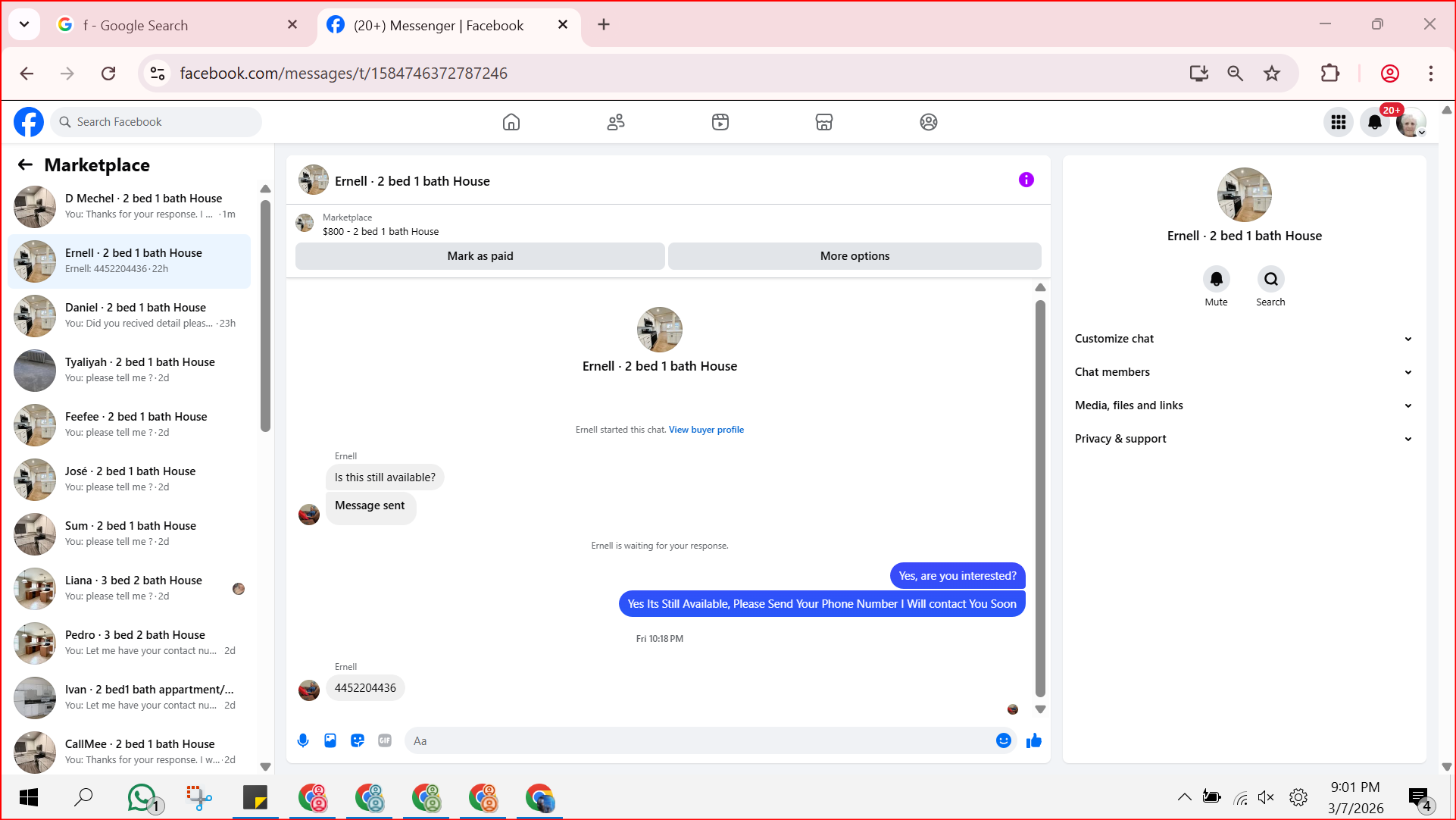The width and height of the screenshot is (1456, 820).
Task: Open D Mechel 2 bed 1 bath conversation
Action: [x=130, y=206]
